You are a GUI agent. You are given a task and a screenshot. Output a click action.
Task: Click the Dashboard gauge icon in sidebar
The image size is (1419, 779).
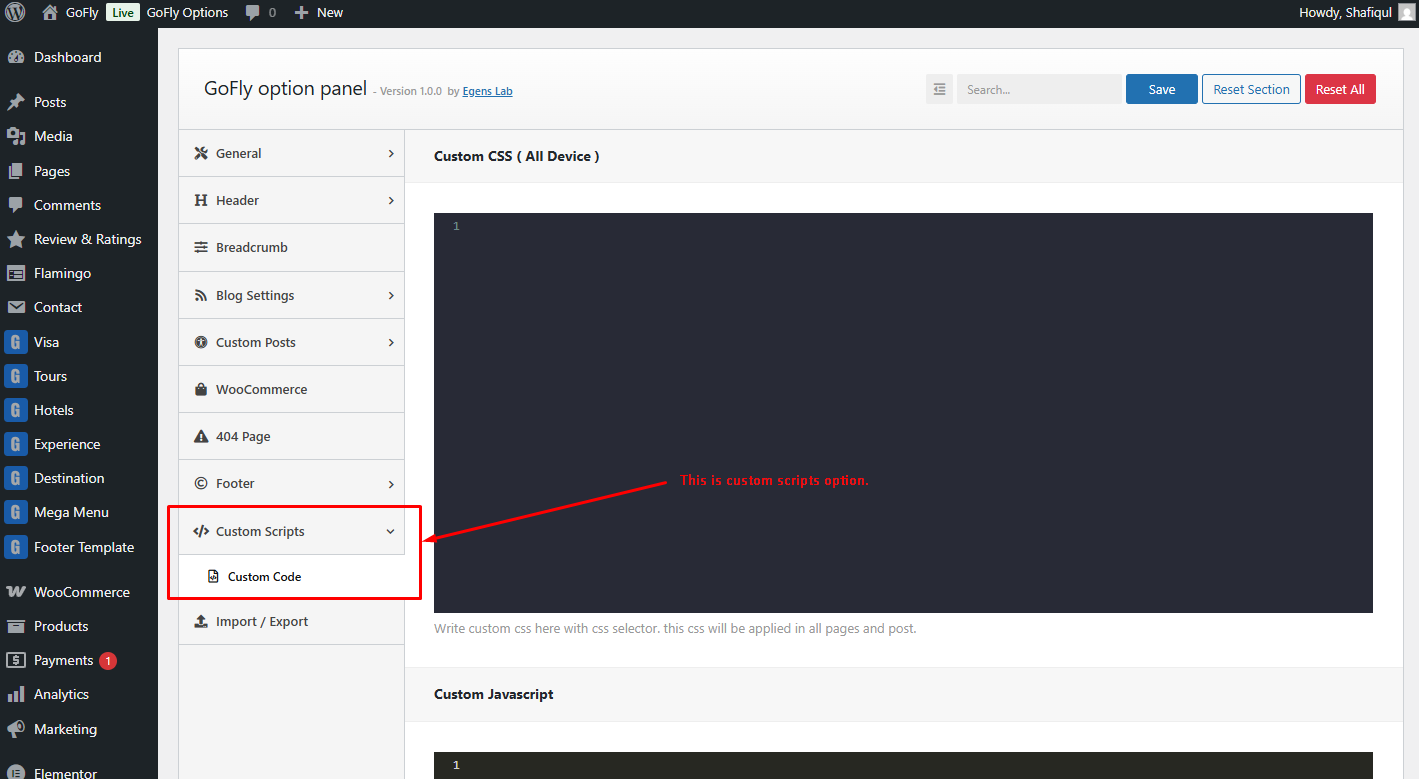click(x=16, y=57)
